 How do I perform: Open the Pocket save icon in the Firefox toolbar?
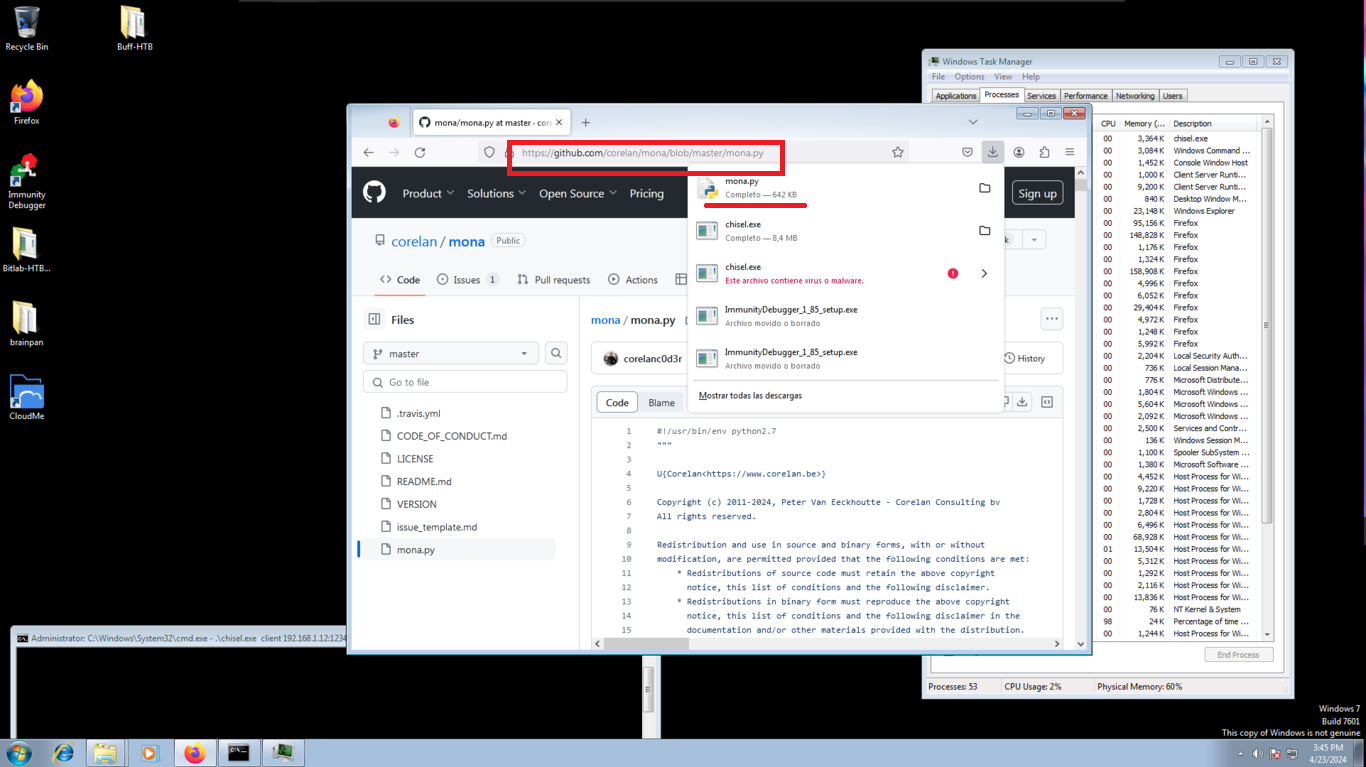[967, 152]
